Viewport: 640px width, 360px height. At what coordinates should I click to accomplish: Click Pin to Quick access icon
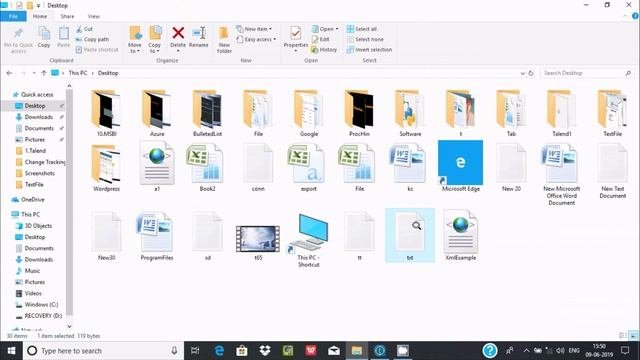click(x=18, y=33)
